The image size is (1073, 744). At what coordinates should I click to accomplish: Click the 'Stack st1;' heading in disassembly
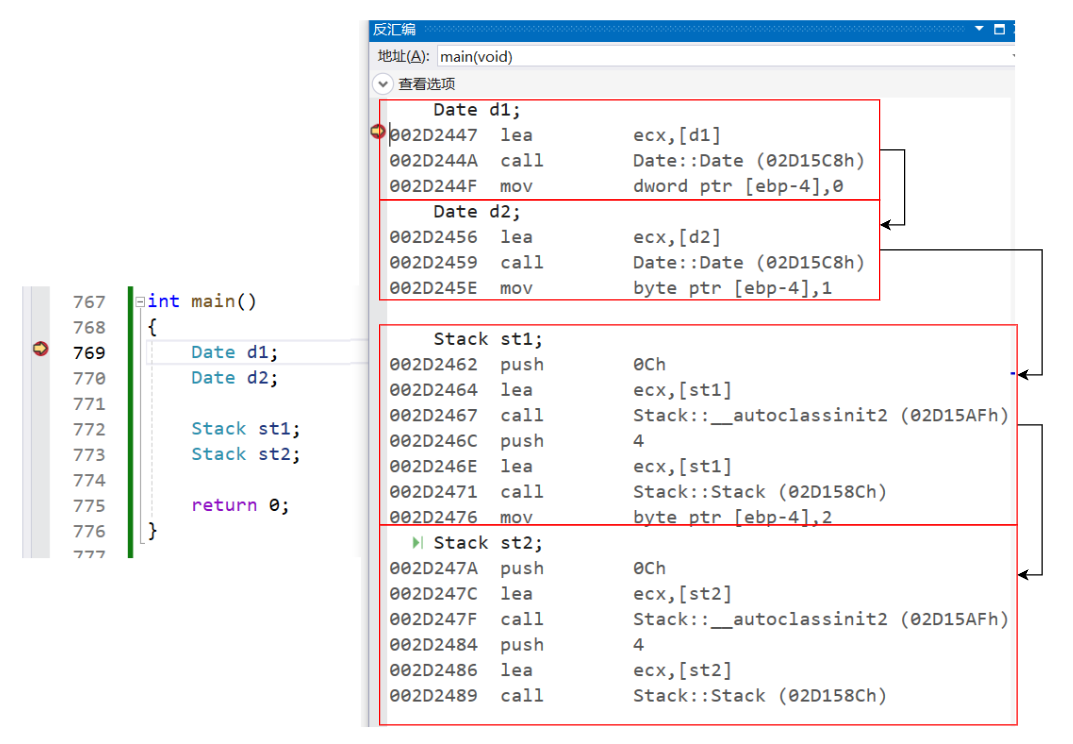487,339
